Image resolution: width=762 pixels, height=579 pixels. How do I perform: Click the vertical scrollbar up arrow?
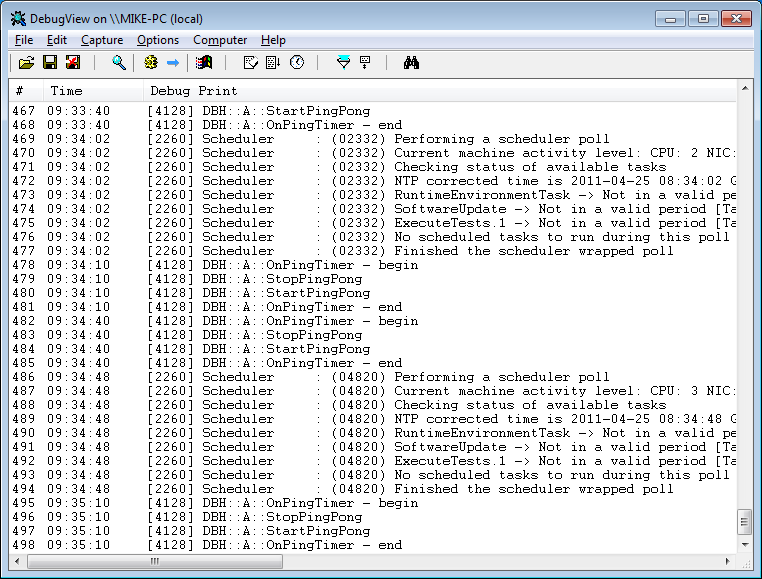[x=745, y=88]
